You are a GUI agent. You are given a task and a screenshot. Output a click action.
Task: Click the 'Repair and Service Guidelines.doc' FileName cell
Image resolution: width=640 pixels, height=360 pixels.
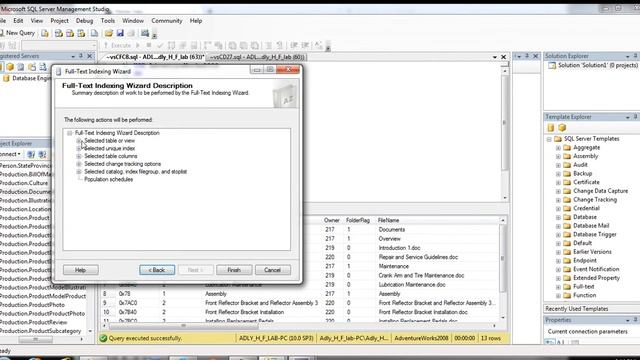click(418, 257)
